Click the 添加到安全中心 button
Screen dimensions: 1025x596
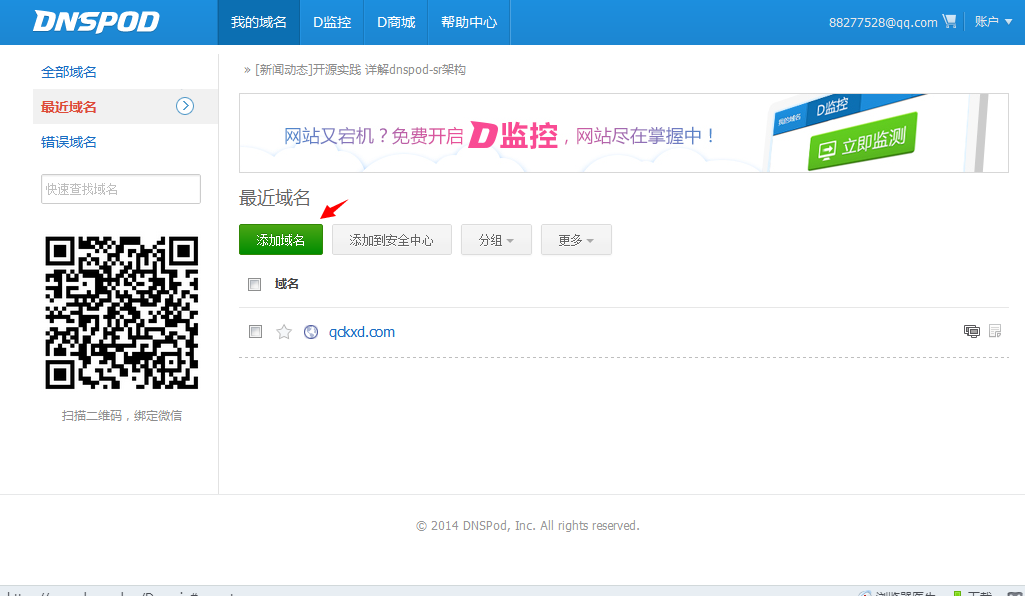pyautogui.click(x=392, y=240)
